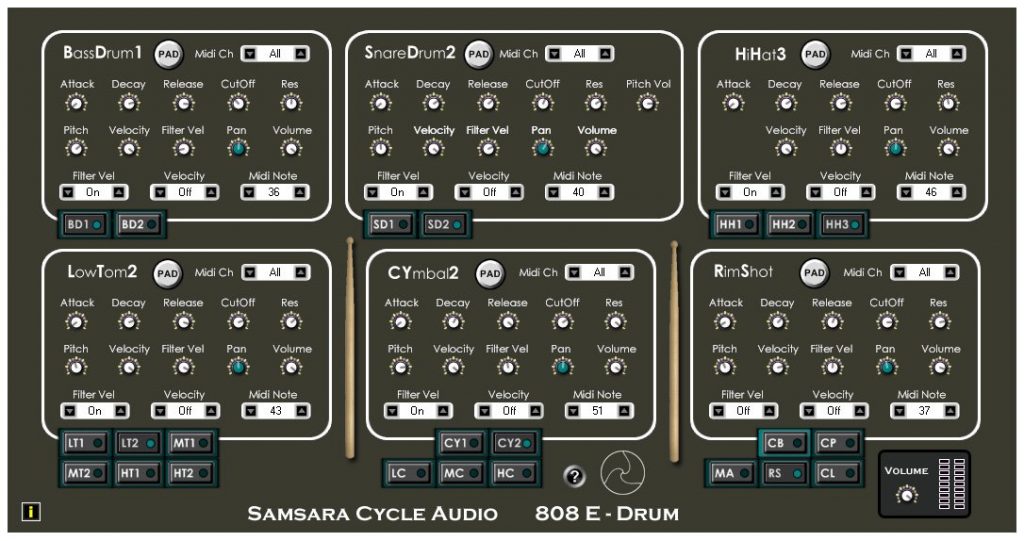This screenshot has height=541, width=1024.
Task: Tap the HiHat3 PAD button
Action: pos(815,54)
